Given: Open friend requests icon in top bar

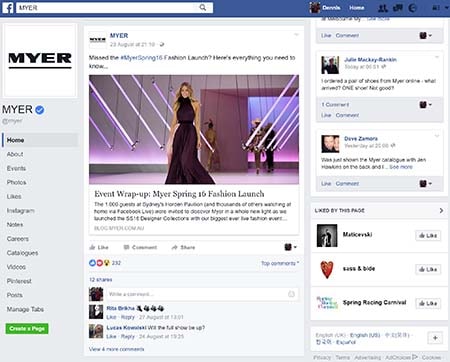Looking at the screenshot, I should pyautogui.click(x=383, y=8).
